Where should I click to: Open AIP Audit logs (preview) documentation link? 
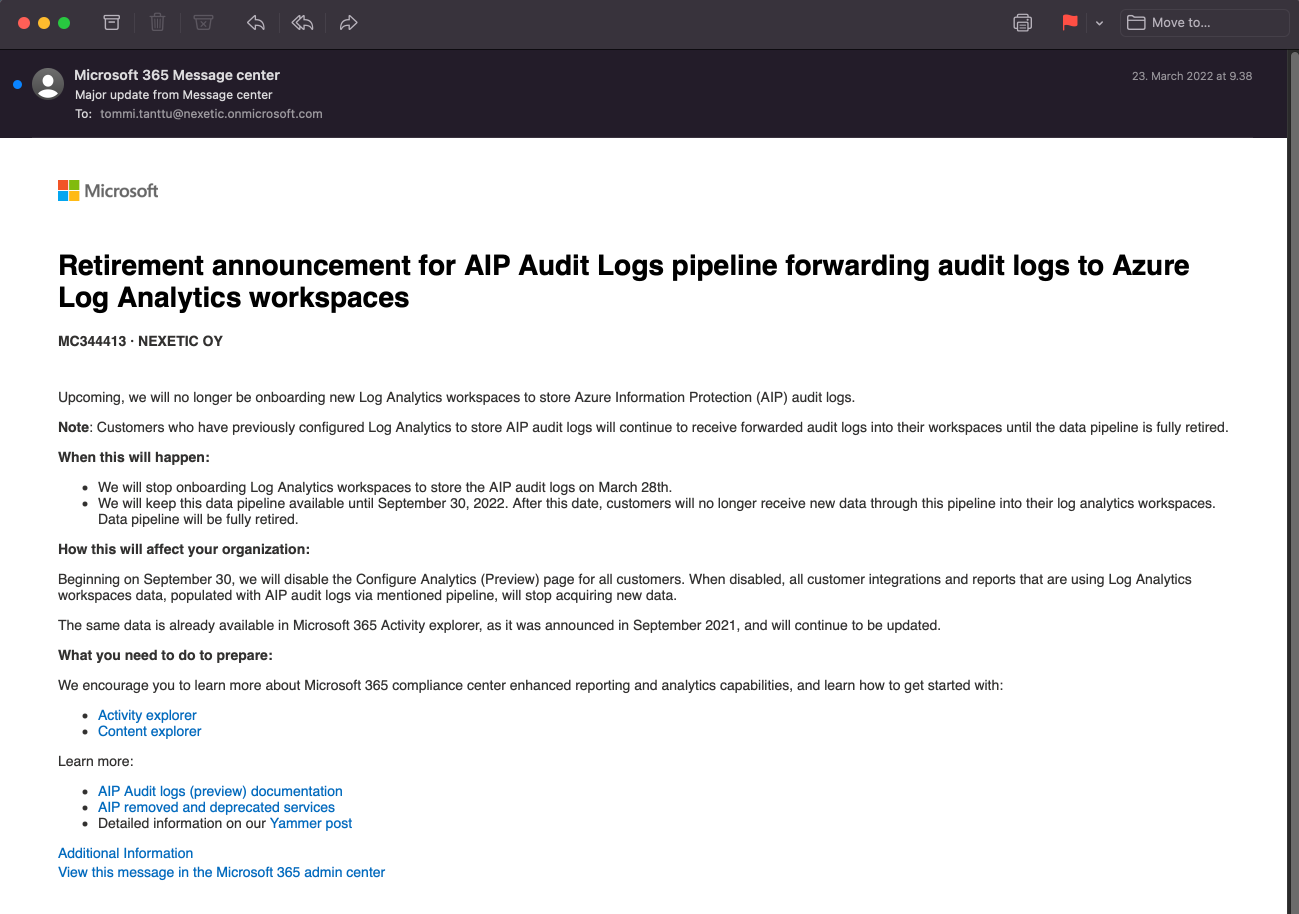pos(220,791)
